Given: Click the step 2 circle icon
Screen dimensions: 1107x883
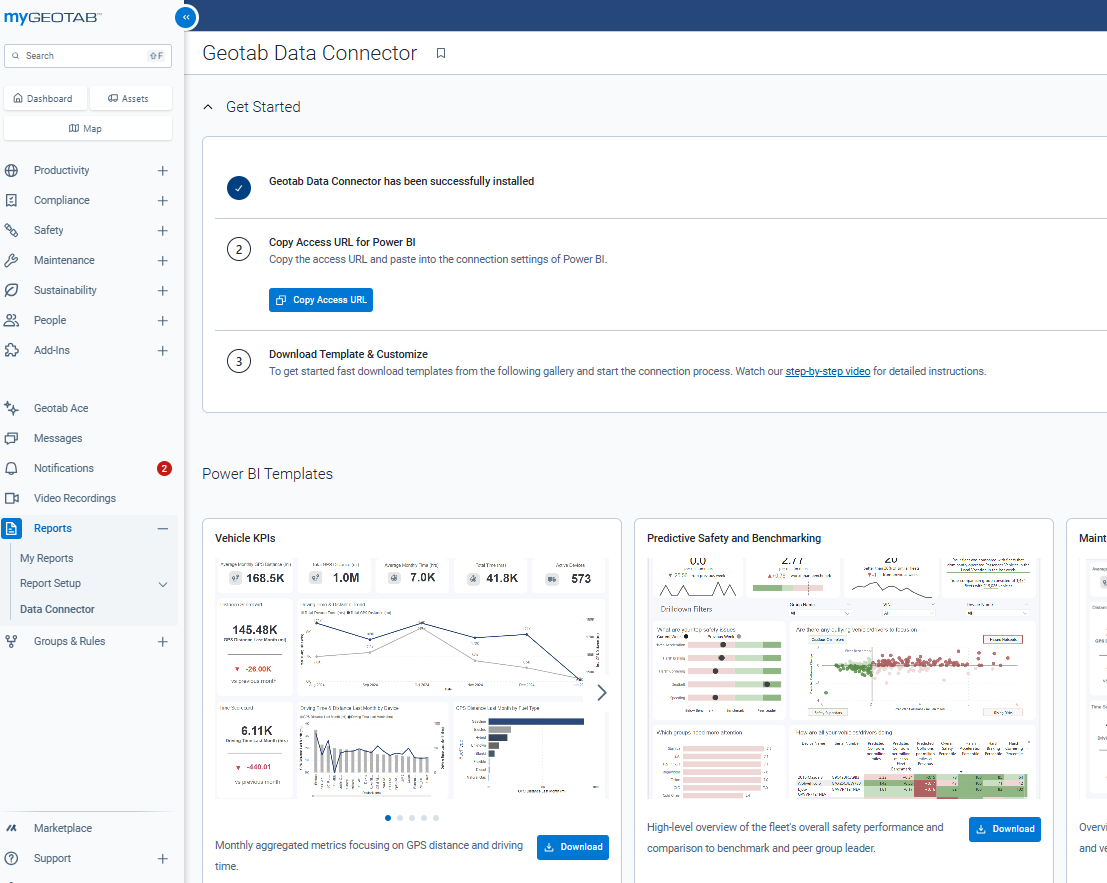Looking at the screenshot, I should [239, 249].
